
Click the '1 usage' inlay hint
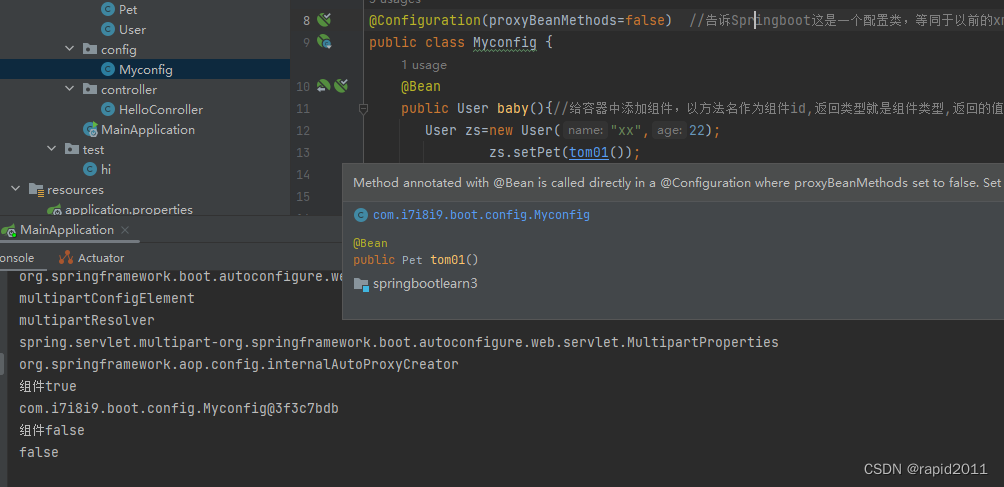click(x=424, y=65)
